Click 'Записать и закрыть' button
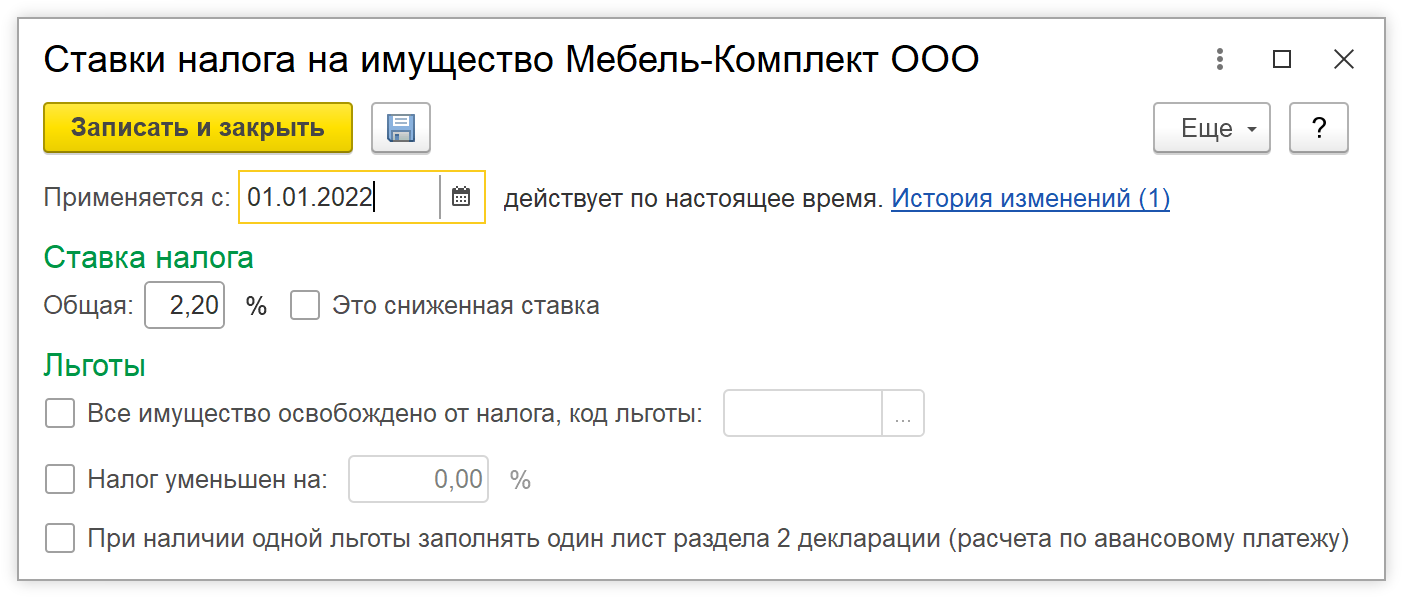This screenshot has width=1402, height=597. point(198,128)
